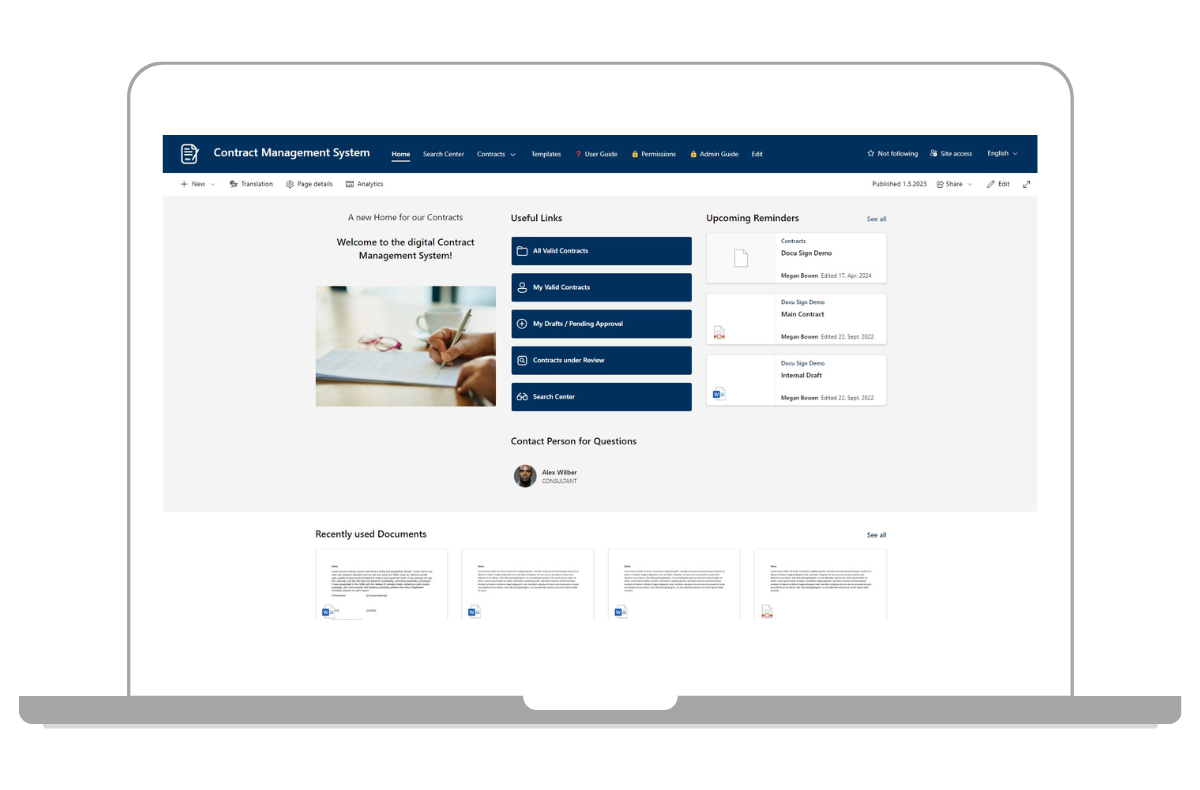The width and height of the screenshot is (1200, 790).
Task: Click the Page details gear icon
Action: (290, 184)
